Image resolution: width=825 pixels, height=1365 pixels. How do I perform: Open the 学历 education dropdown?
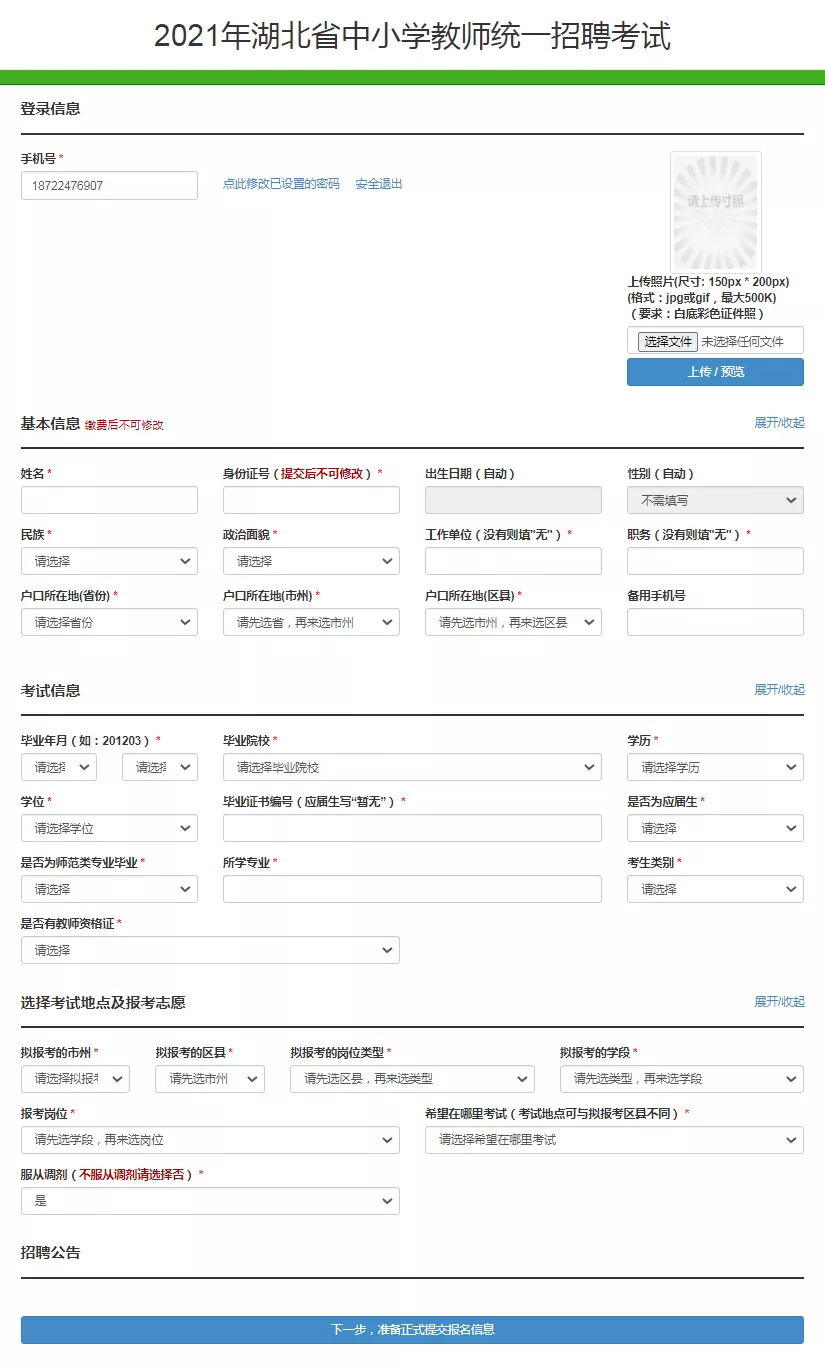(x=715, y=767)
